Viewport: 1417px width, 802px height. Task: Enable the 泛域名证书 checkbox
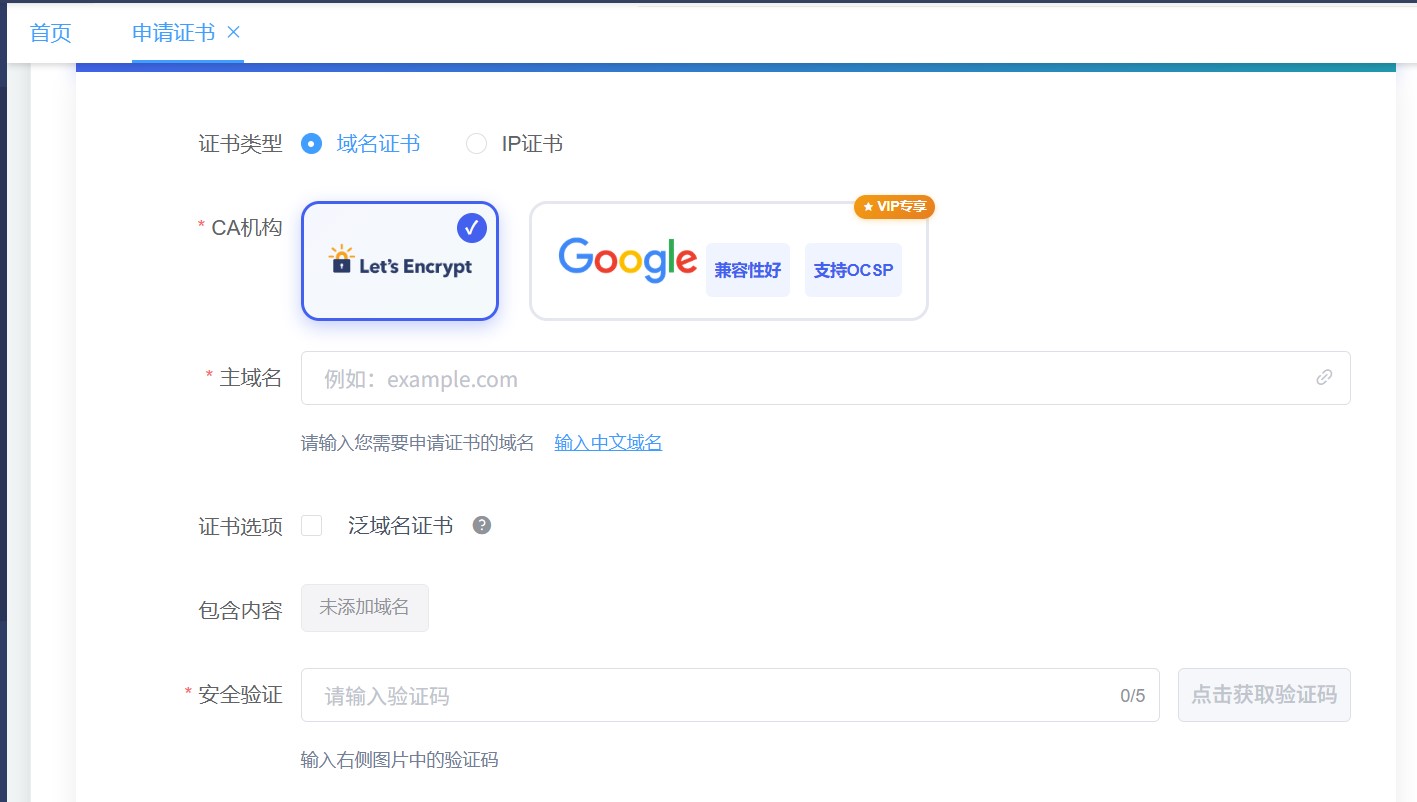pyautogui.click(x=312, y=526)
